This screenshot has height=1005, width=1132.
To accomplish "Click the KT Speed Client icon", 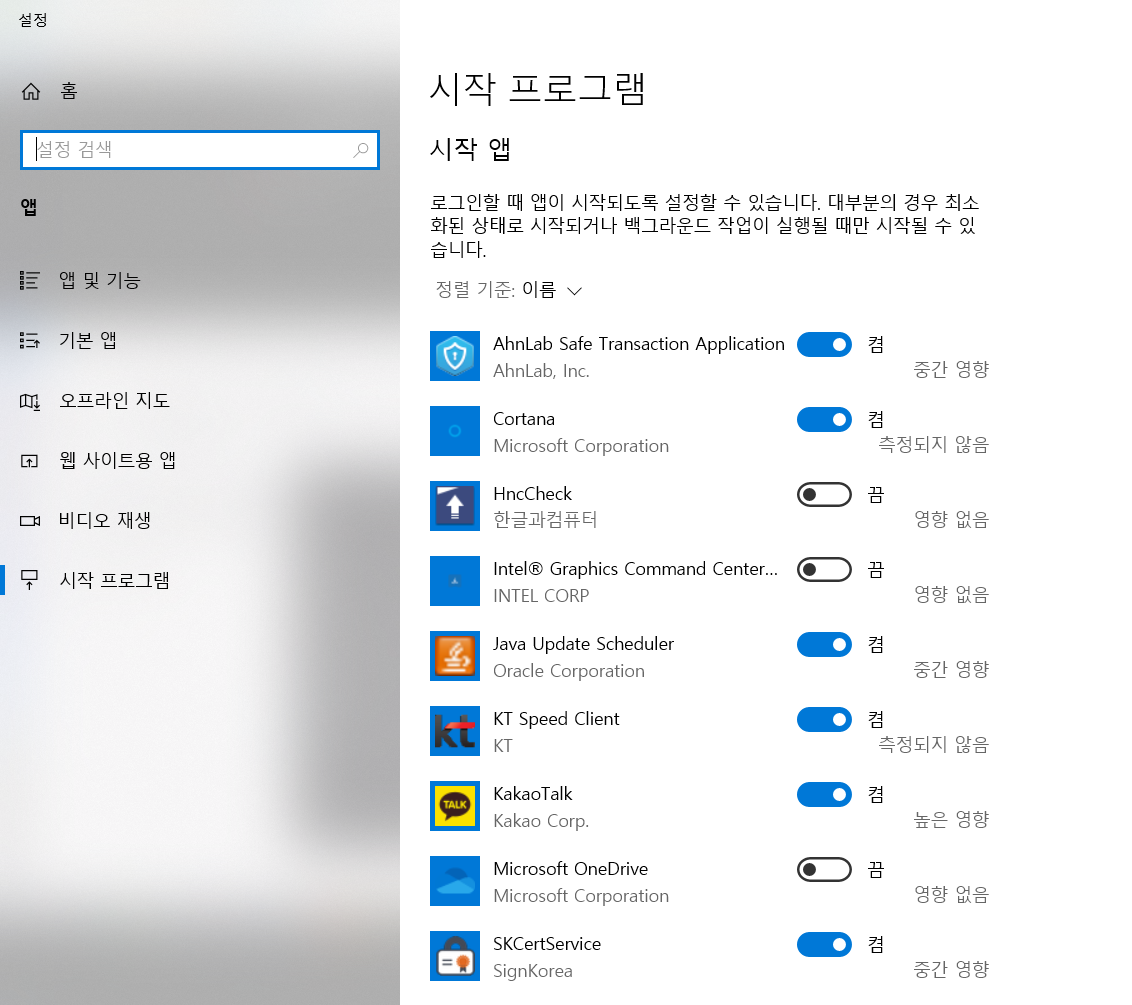I will pos(455,731).
